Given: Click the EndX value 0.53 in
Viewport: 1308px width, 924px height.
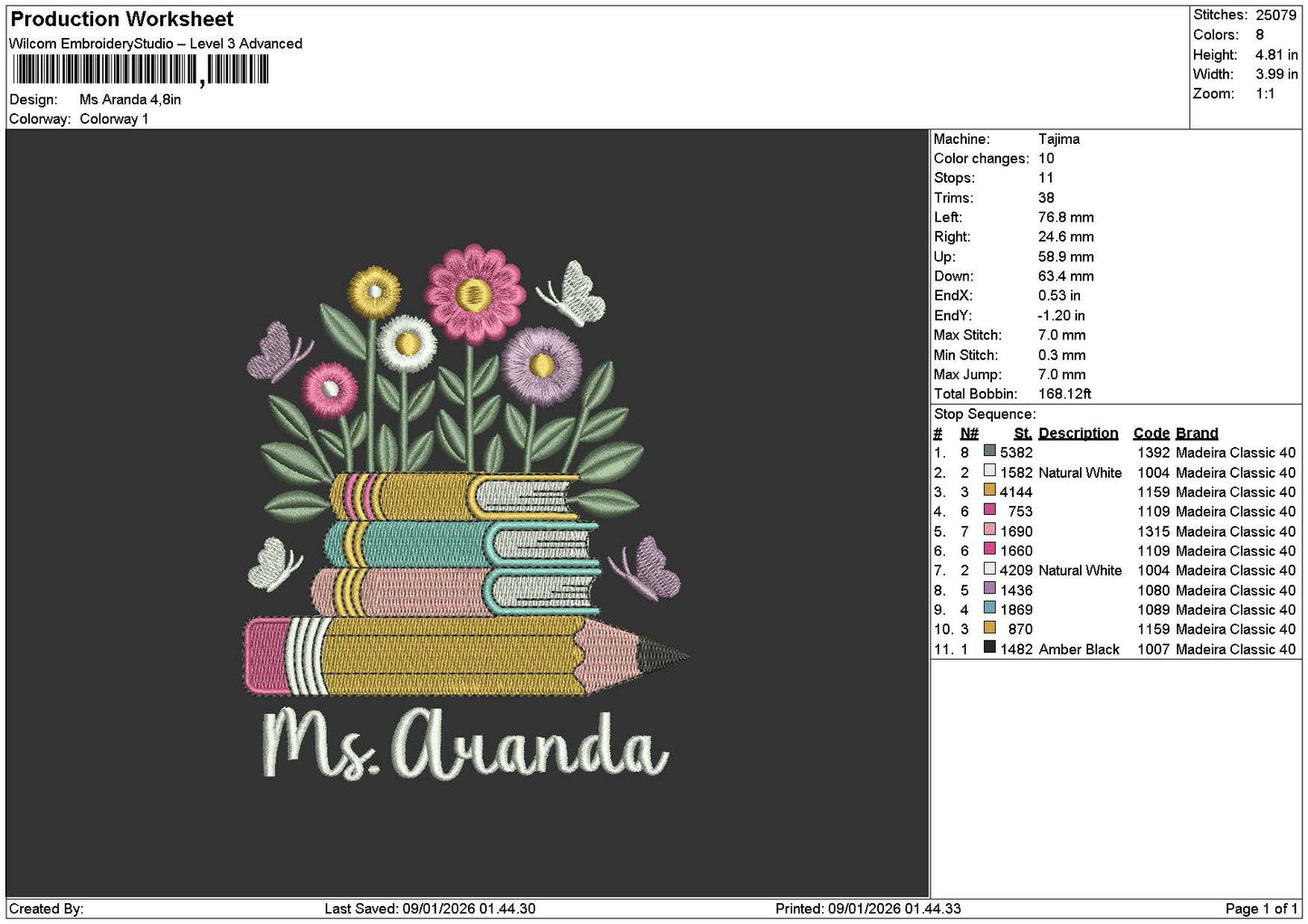Looking at the screenshot, I should point(1059,295).
